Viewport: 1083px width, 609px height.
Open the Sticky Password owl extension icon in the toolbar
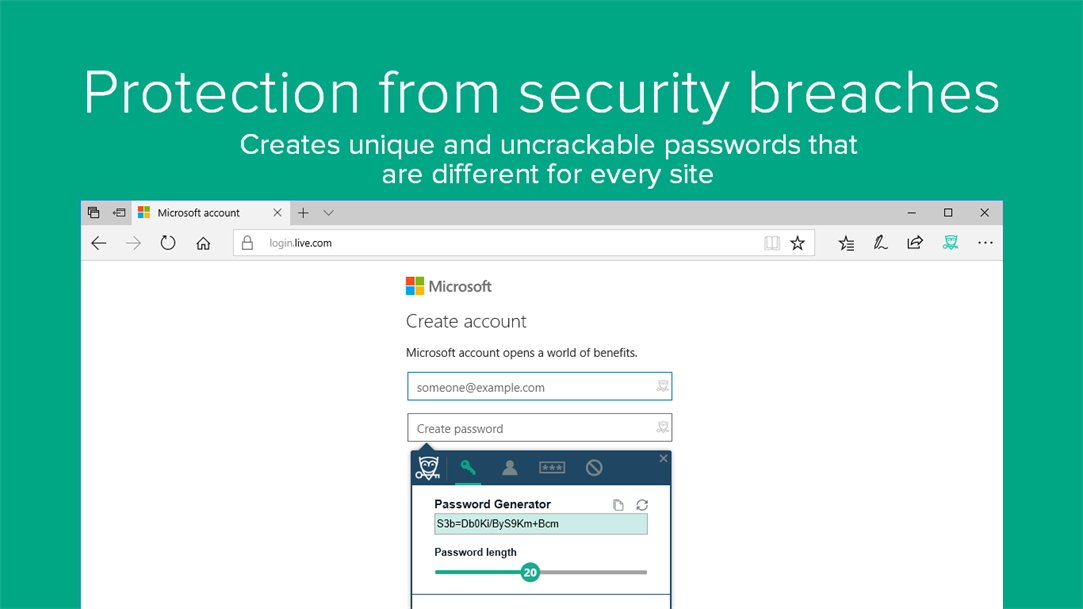click(x=949, y=242)
